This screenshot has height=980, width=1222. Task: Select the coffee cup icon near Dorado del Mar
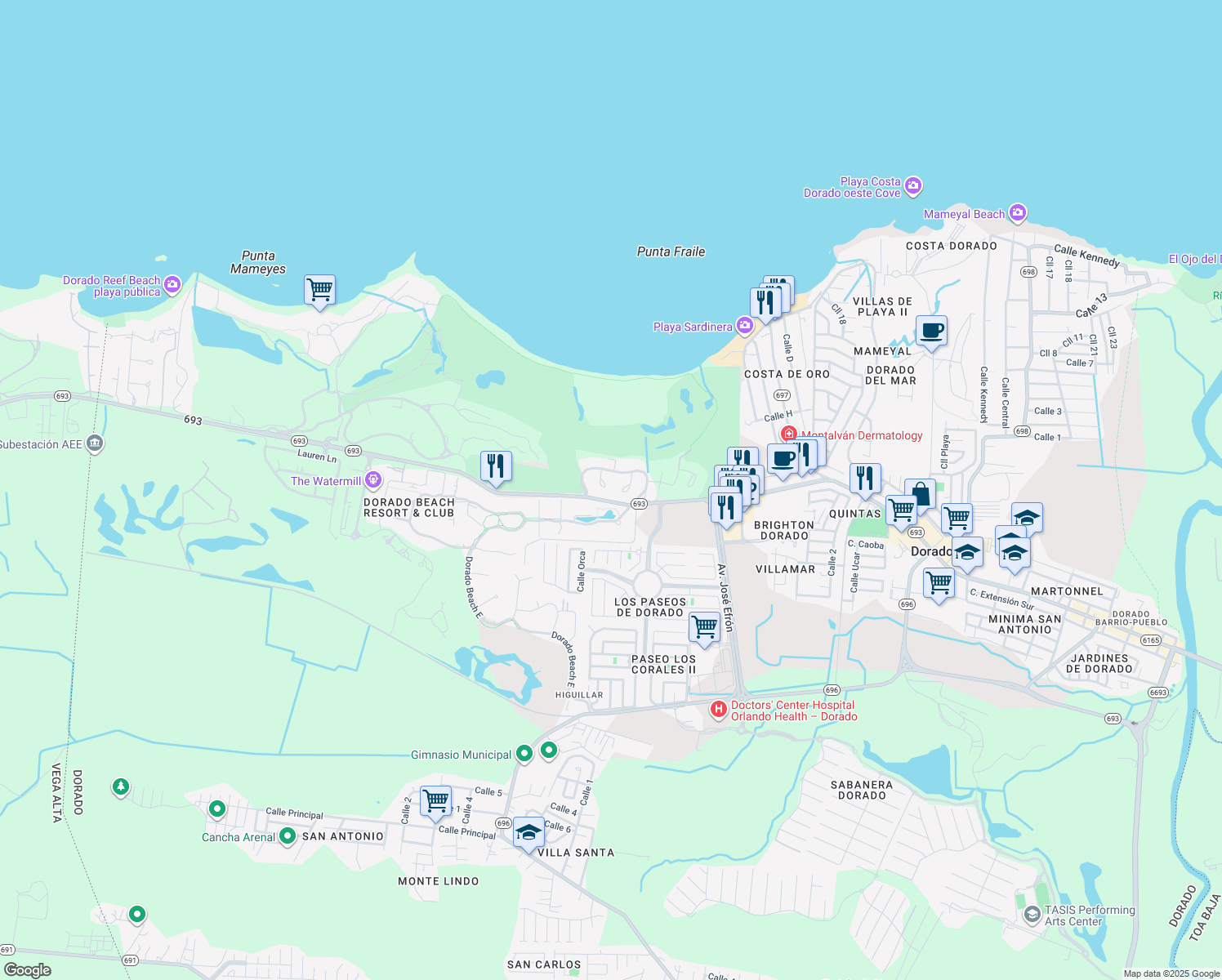(x=931, y=332)
